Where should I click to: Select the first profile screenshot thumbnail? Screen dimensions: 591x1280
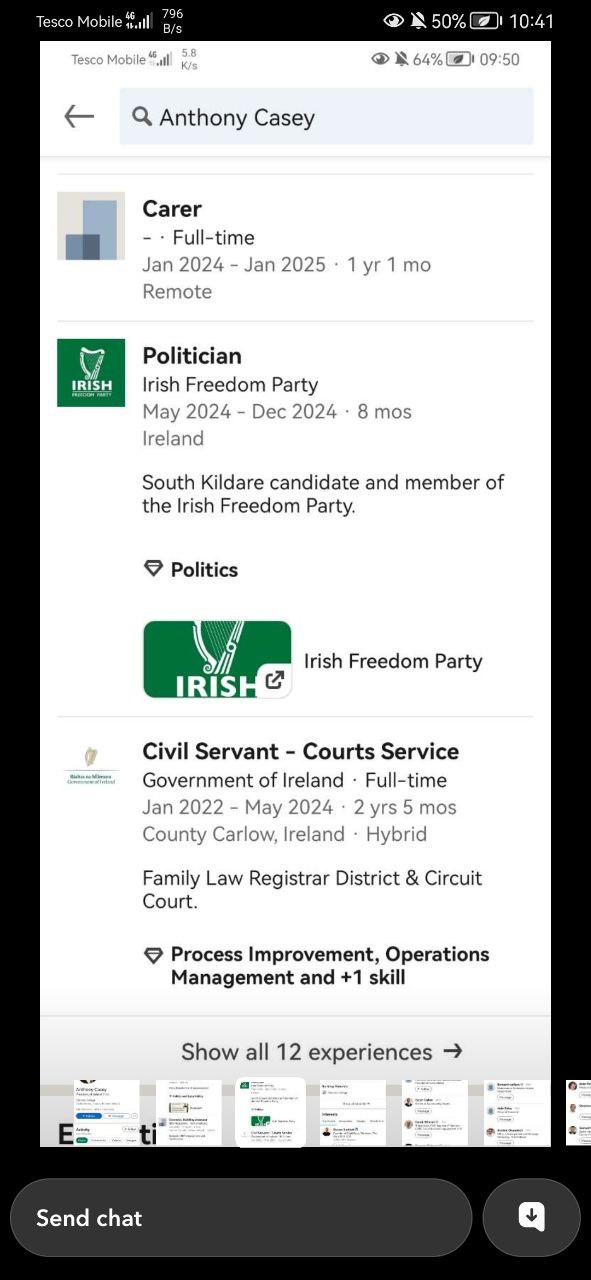[107, 1112]
